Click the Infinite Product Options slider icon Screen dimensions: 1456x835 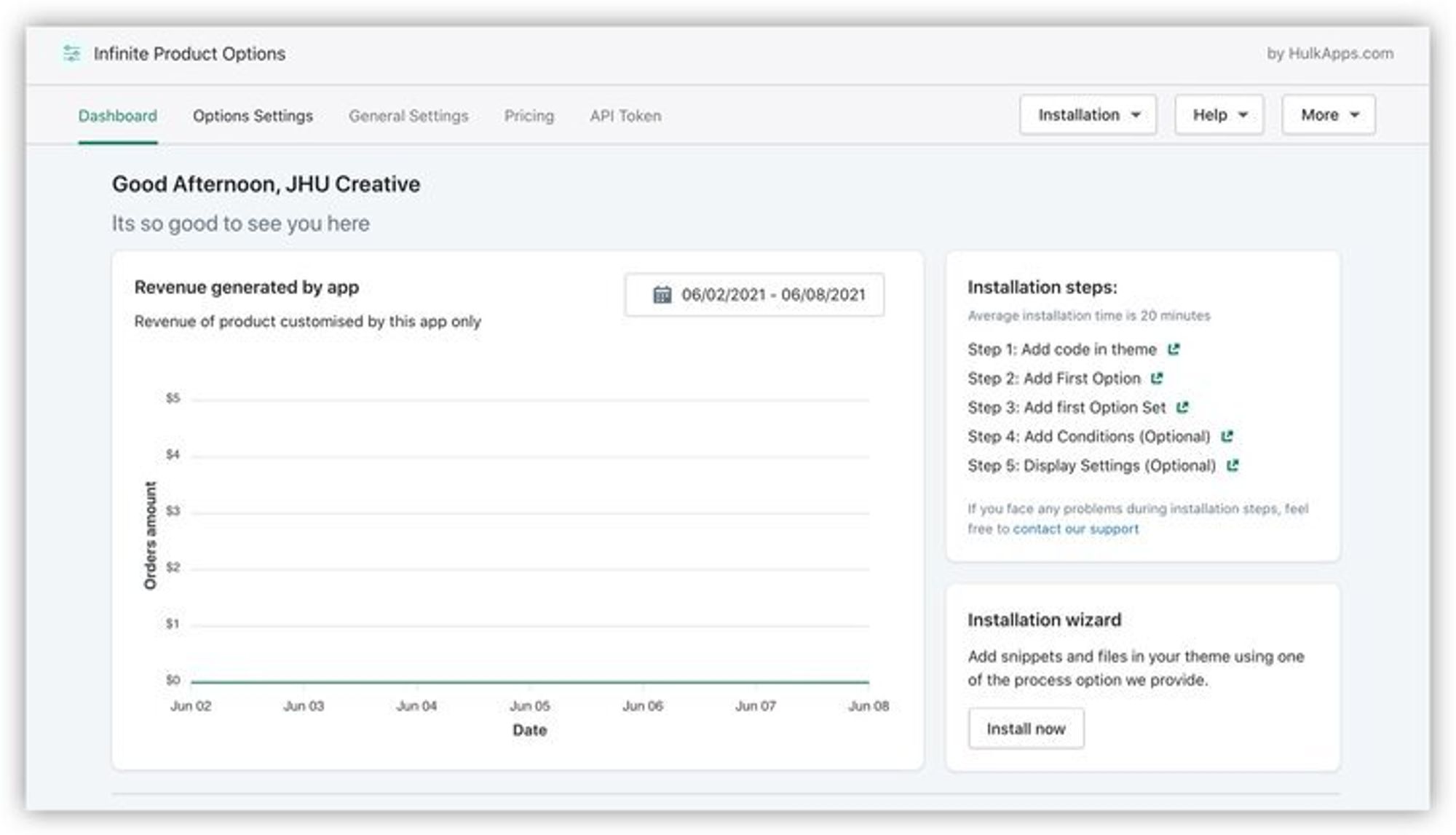(71, 53)
